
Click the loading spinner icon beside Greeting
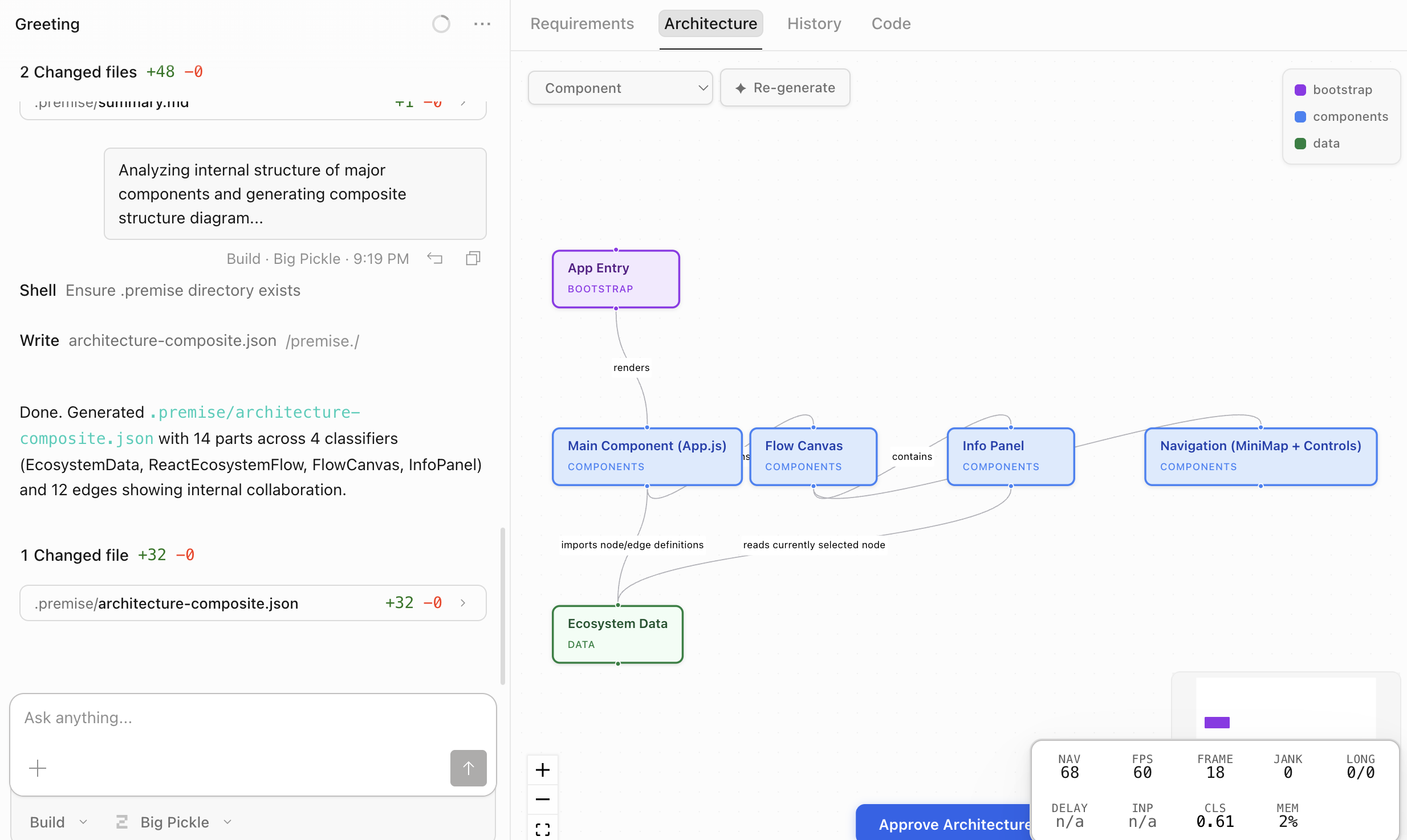click(441, 24)
